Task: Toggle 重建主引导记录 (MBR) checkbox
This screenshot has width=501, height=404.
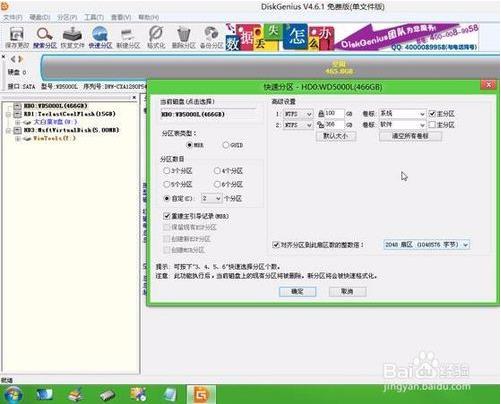Action: click(167, 216)
